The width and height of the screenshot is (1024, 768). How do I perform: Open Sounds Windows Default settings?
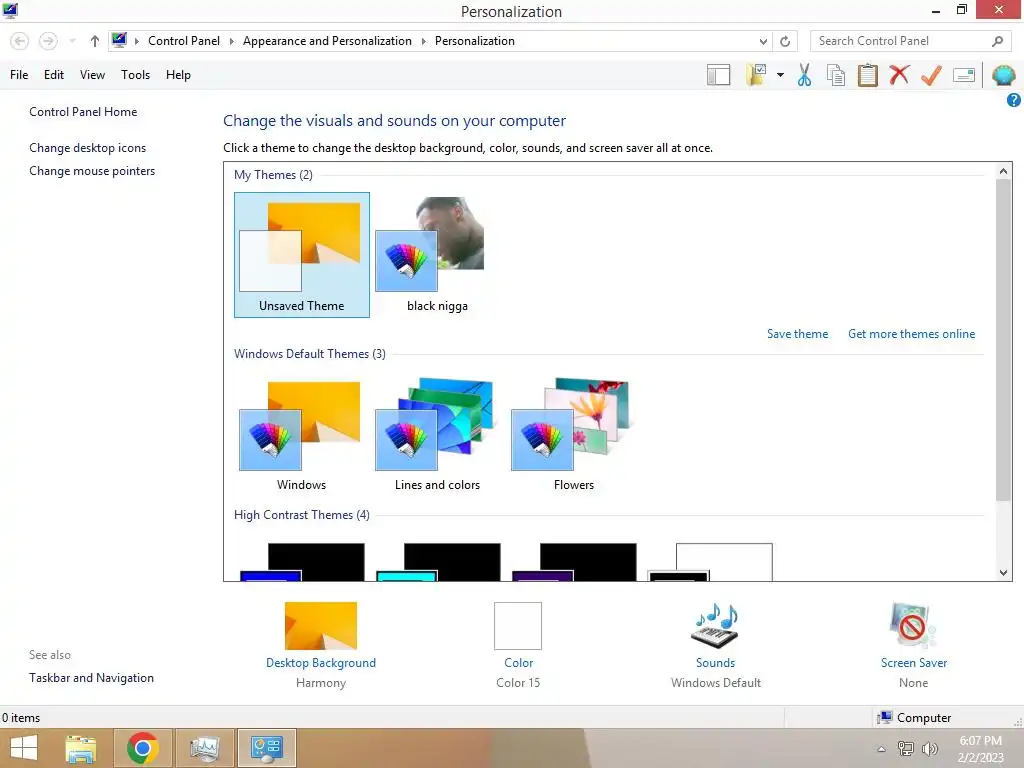coord(716,645)
